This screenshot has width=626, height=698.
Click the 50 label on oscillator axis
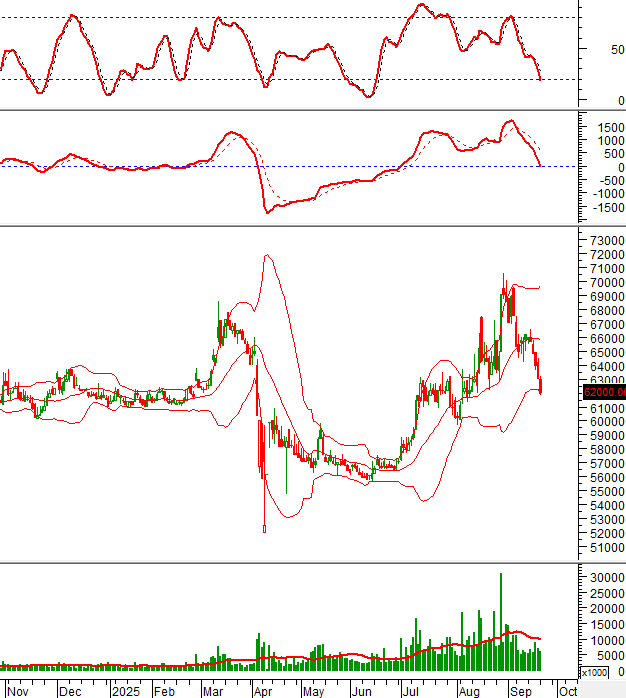618,49
